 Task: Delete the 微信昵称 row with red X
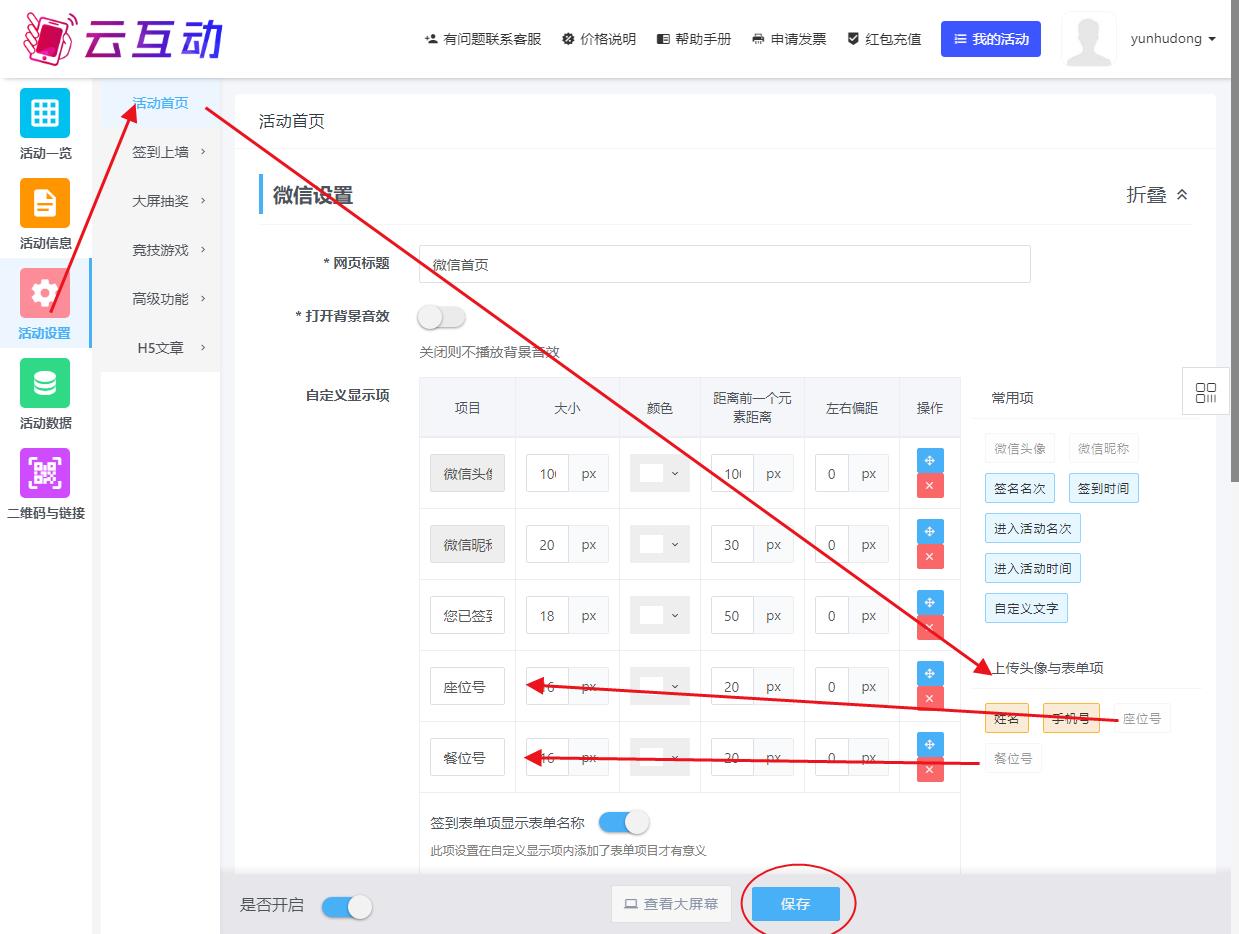[929, 557]
